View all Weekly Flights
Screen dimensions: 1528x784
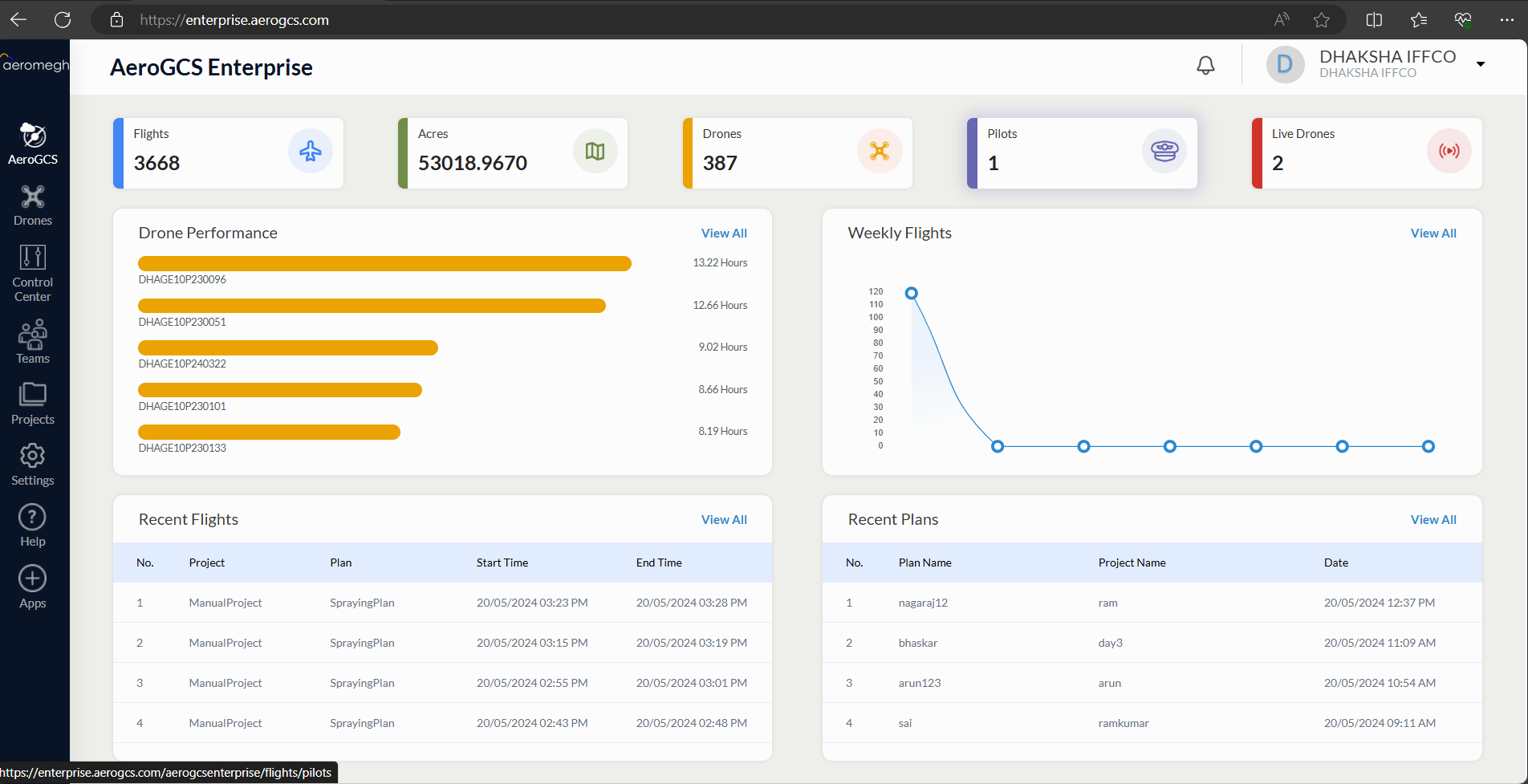tap(1432, 234)
